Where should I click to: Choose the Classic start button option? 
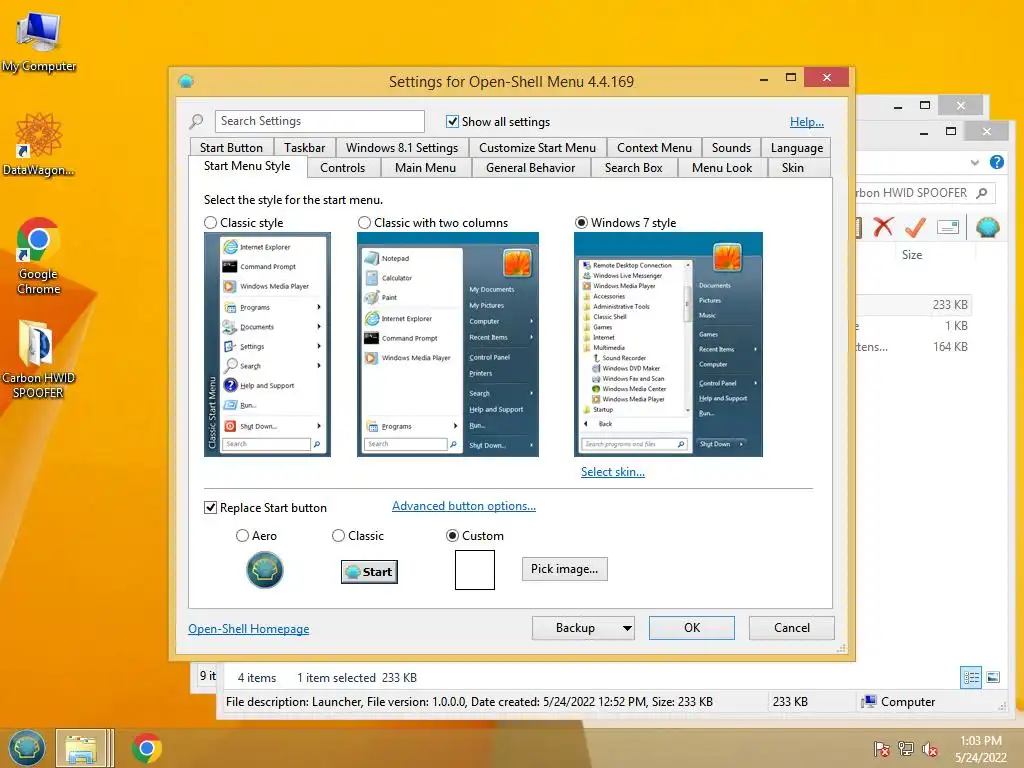338,536
